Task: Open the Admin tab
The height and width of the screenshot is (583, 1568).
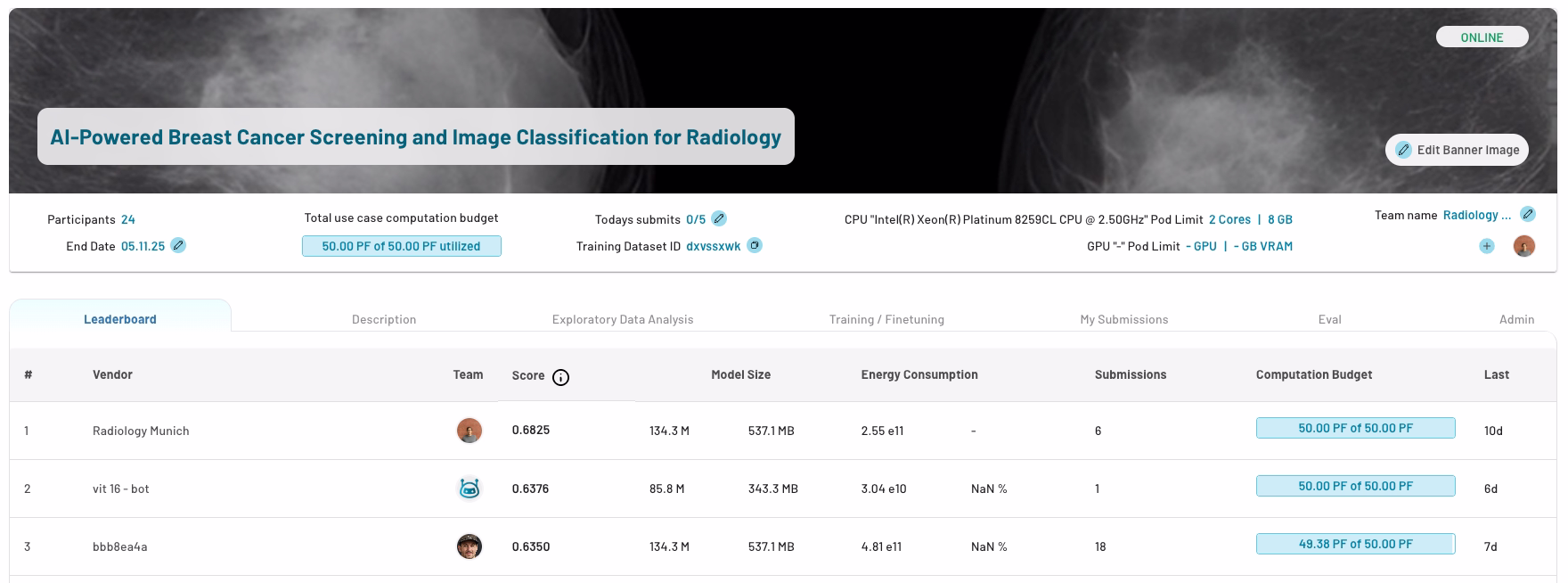Action: click(x=1516, y=319)
